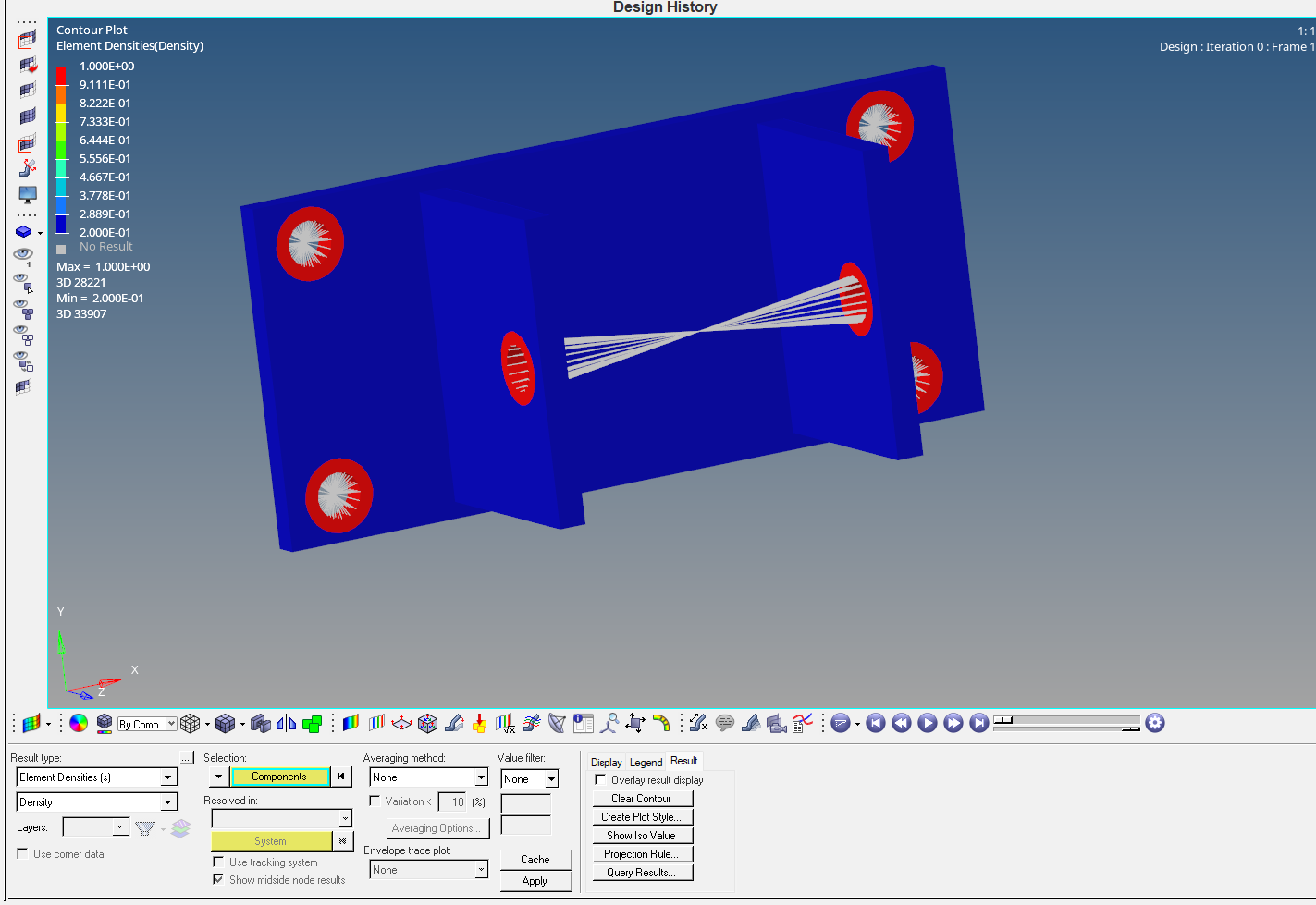The image size is (1316, 905).
Task: Open the Contour plot panel
Action: [x=351, y=723]
